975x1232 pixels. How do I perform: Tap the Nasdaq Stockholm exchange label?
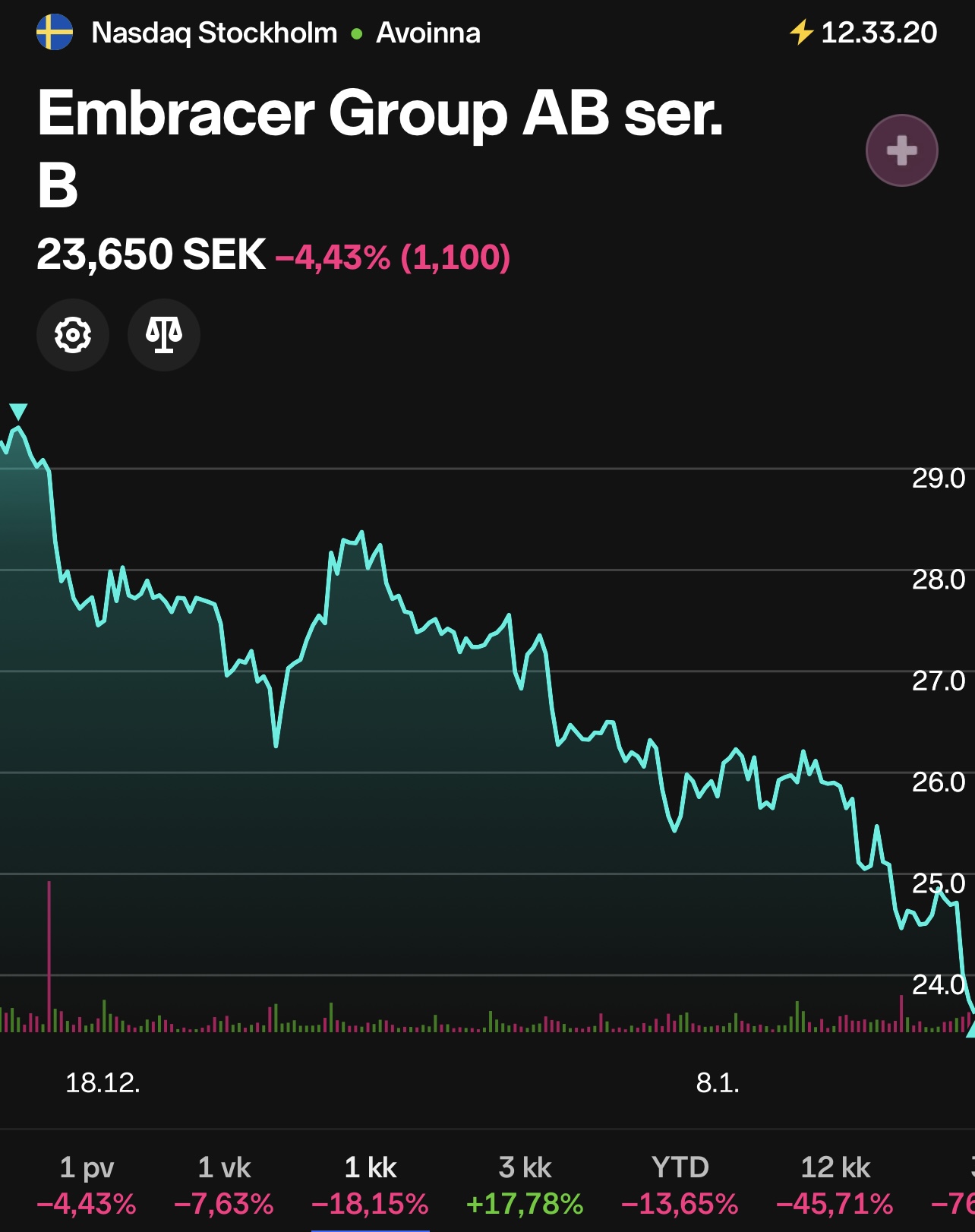(214, 33)
